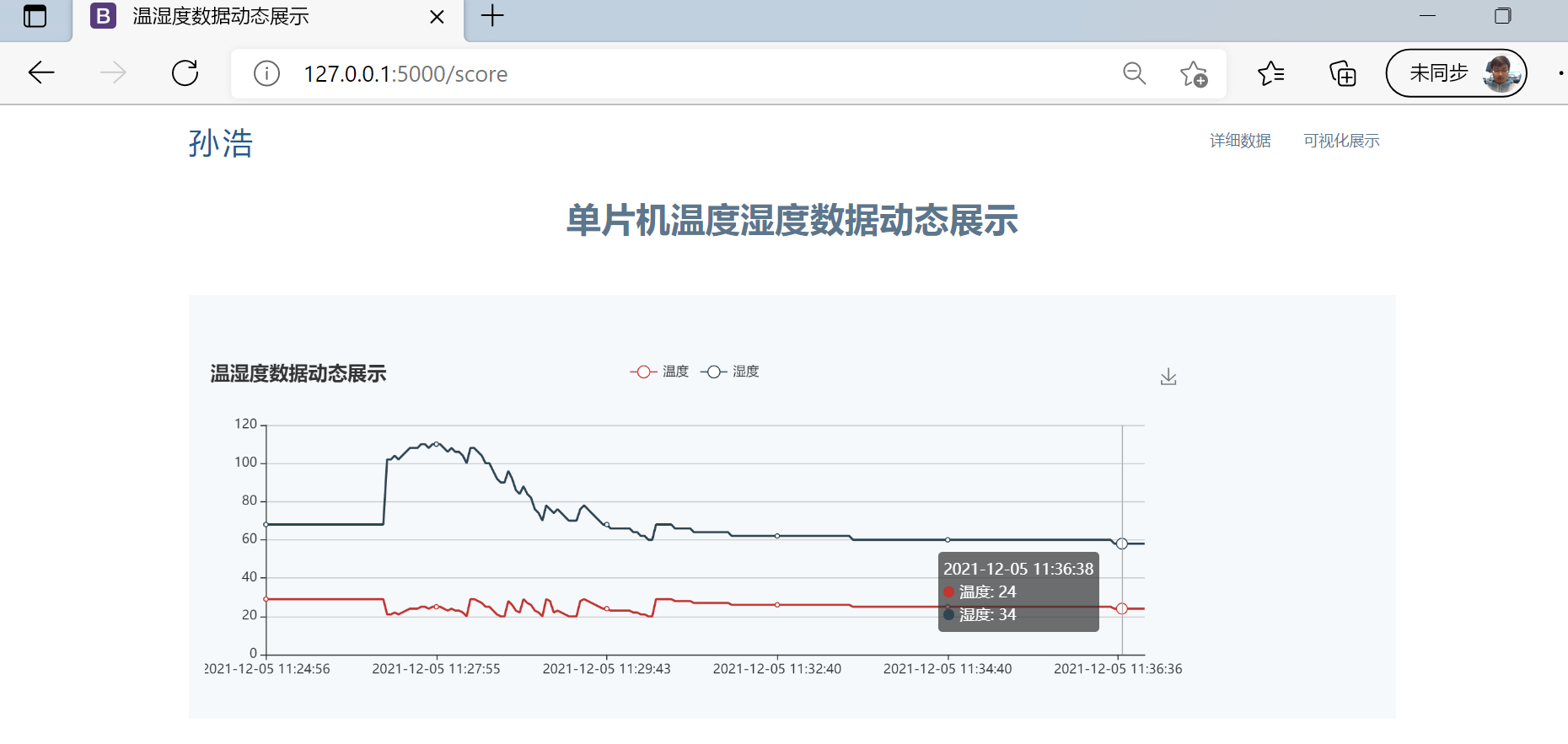Click the heading 单片机温度湿度数据动态展示

[x=792, y=221]
